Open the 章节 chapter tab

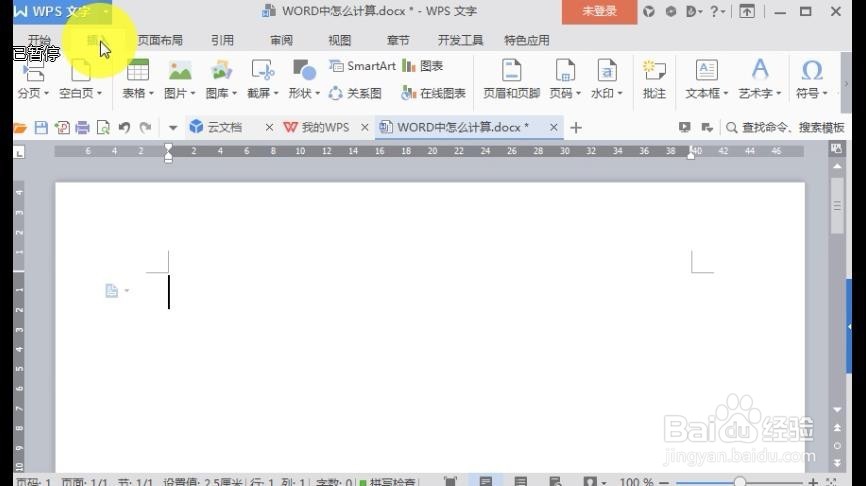tap(398, 40)
